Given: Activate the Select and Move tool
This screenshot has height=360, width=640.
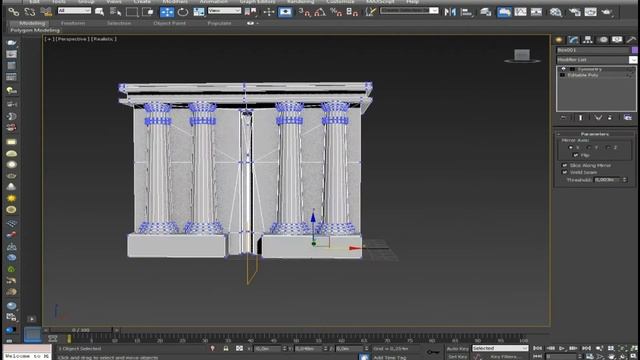Looking at the screenshot, I should (167, 12).
